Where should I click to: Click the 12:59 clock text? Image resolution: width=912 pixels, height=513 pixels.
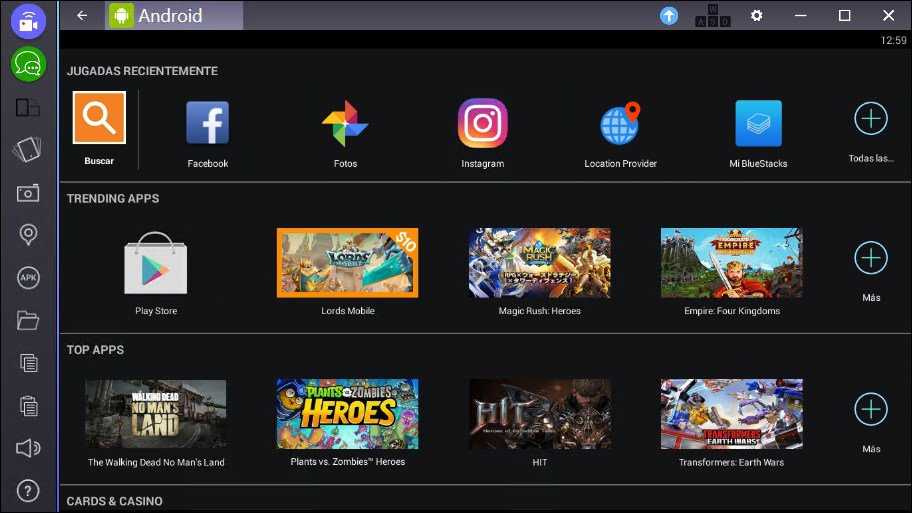tap(893, 40)
